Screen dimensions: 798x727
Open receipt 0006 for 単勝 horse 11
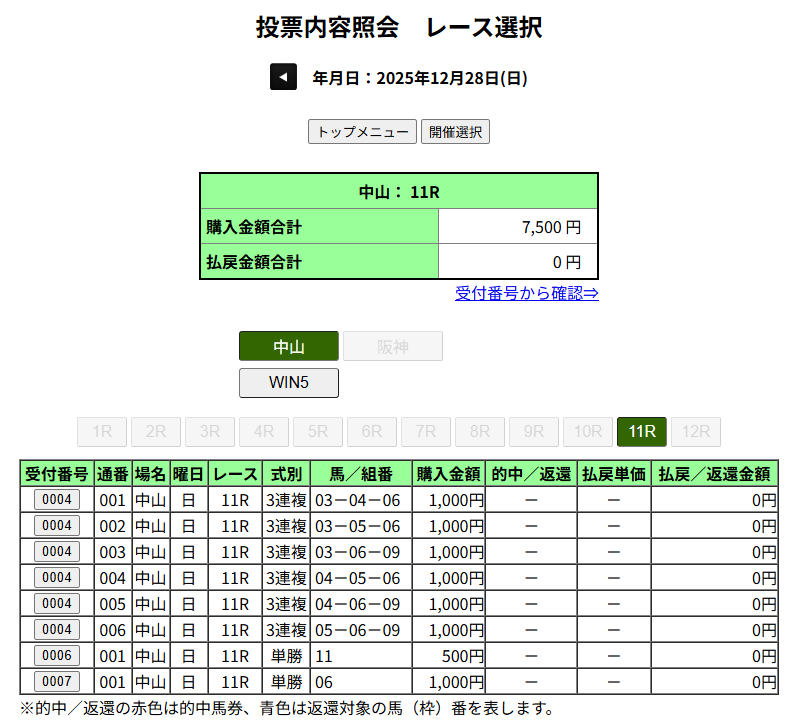(57, 655)
